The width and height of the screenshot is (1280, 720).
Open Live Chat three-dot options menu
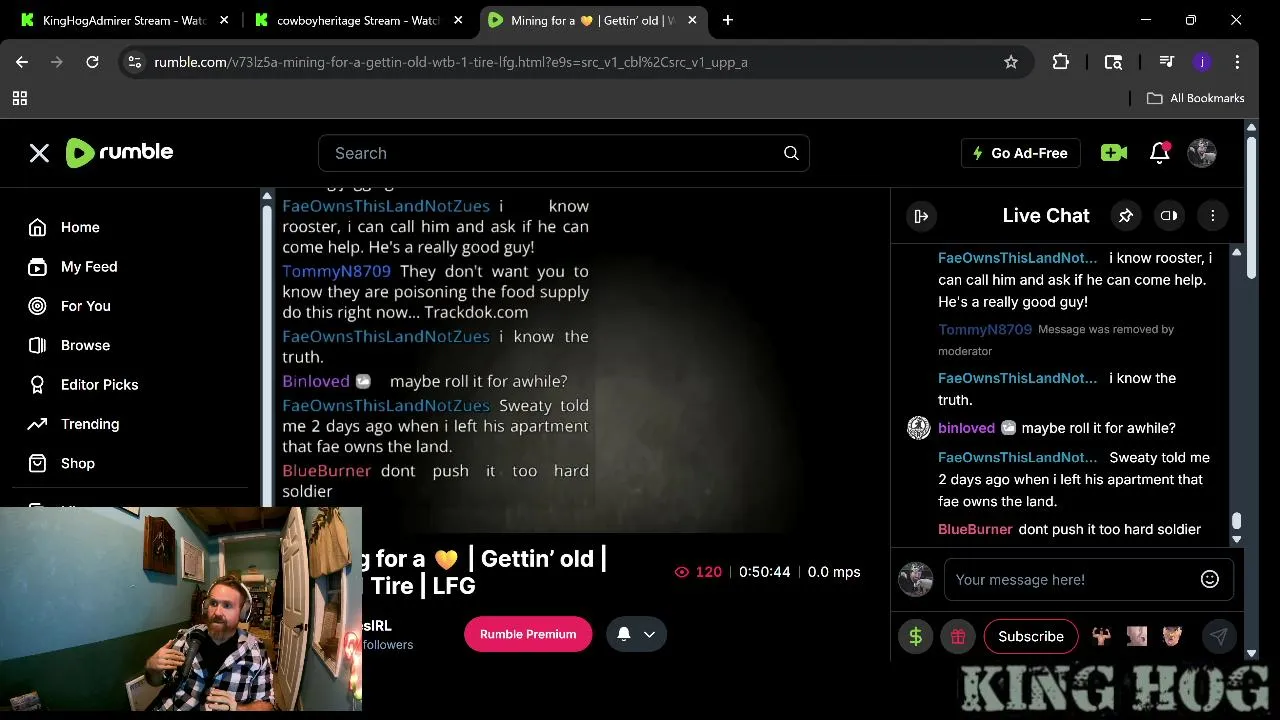(1212, 216)
